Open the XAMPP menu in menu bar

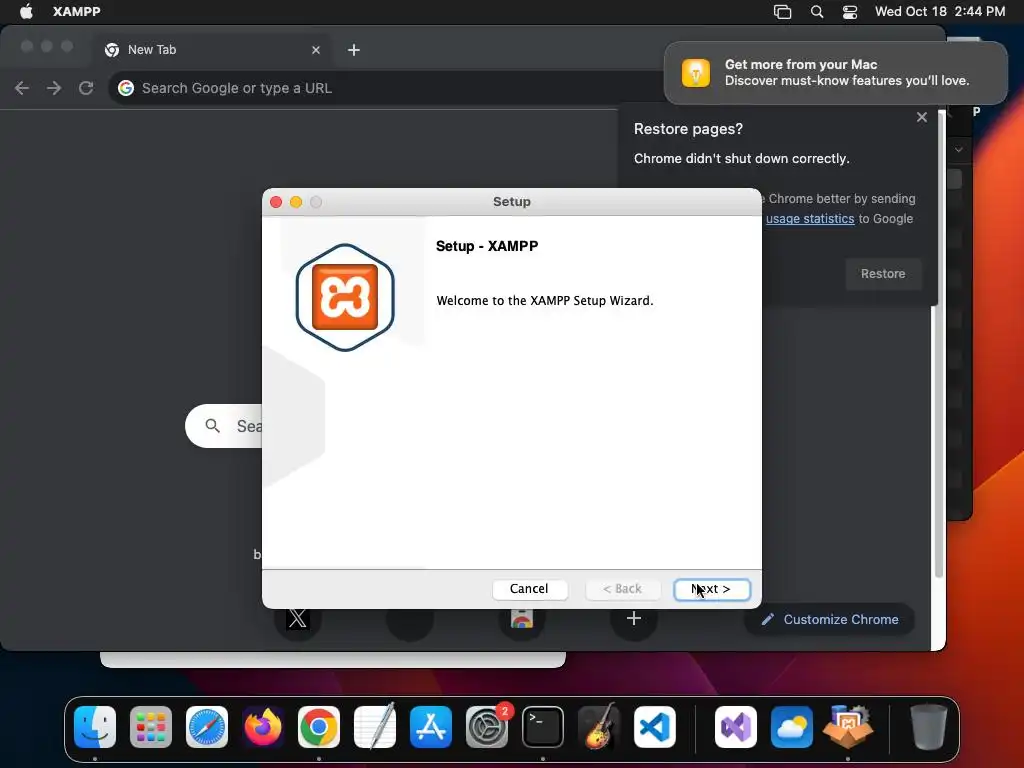point(76,12)
